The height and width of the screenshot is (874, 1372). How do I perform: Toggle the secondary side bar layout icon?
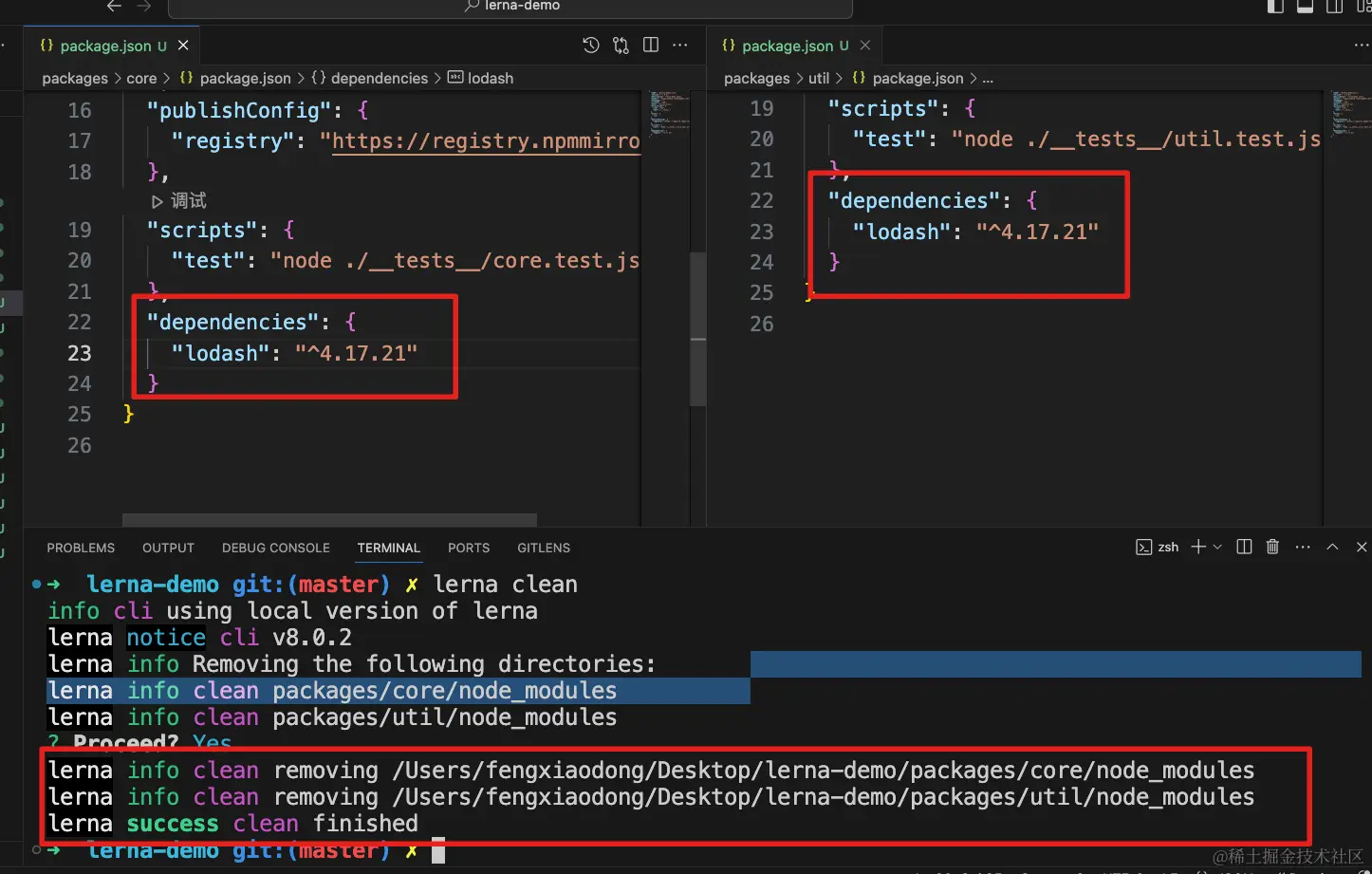tap(1334, 7)
